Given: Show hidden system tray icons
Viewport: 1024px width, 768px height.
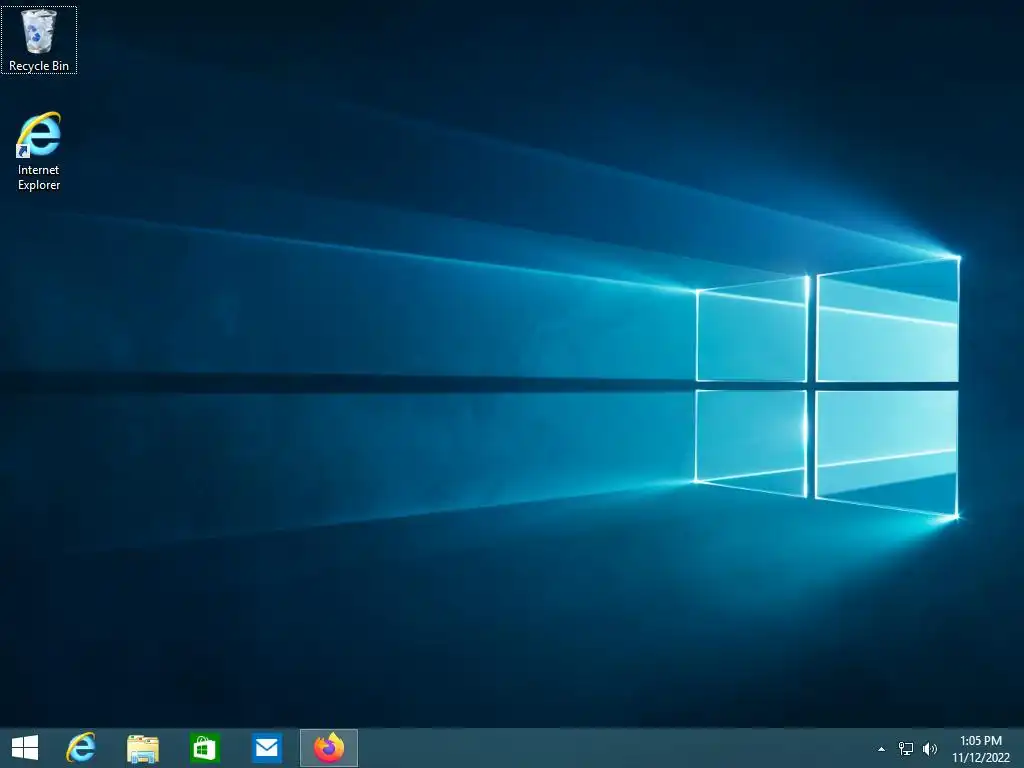Looking at the screenshot, I should (x=881, y=749).
